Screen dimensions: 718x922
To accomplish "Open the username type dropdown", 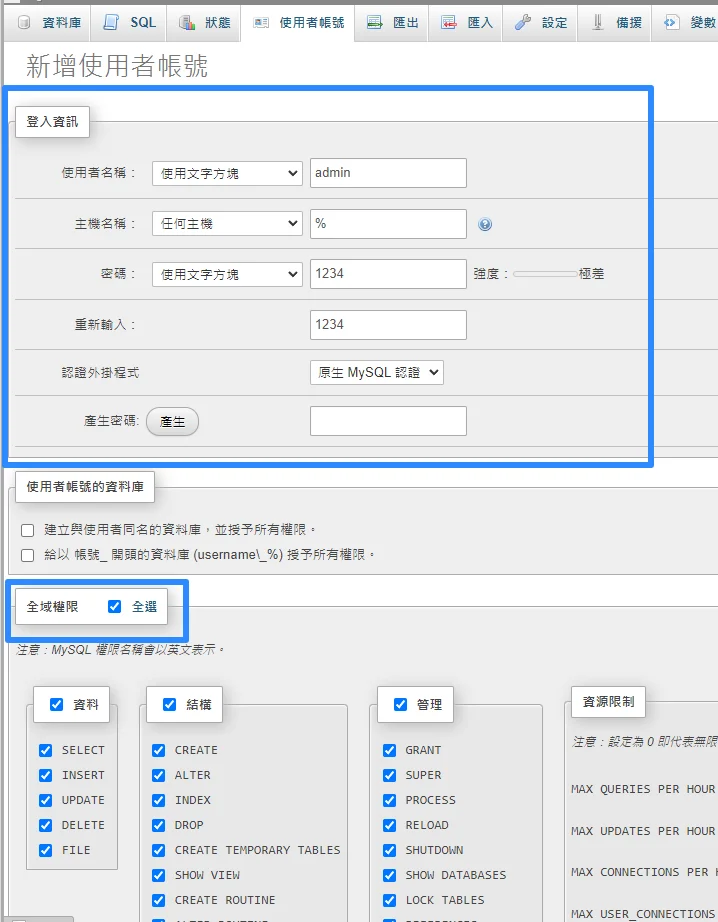I will (228, 173).
